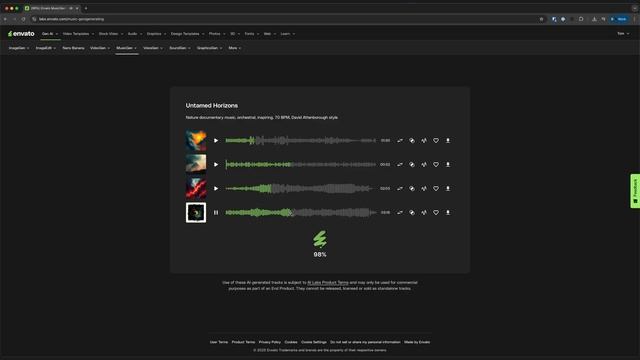Click the overlapping circles icon on first track
The width and height of the screenshot is (640, 360).
click(412, 140)
